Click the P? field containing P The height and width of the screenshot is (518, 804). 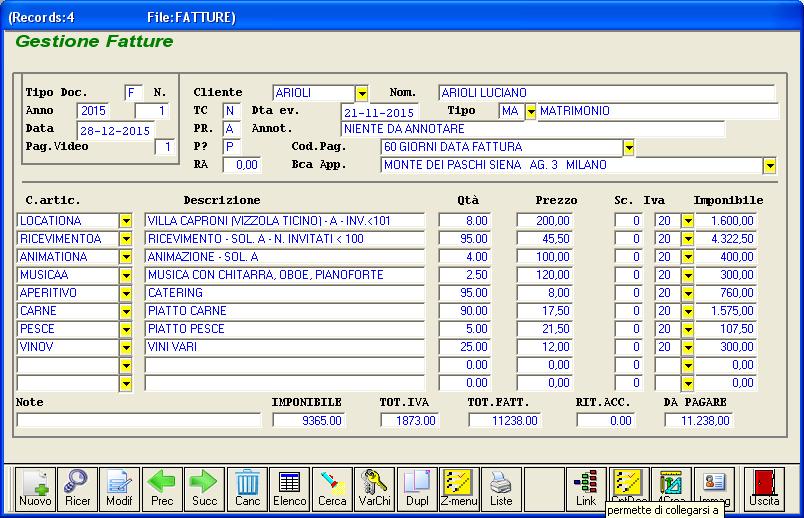coord(232,147)
